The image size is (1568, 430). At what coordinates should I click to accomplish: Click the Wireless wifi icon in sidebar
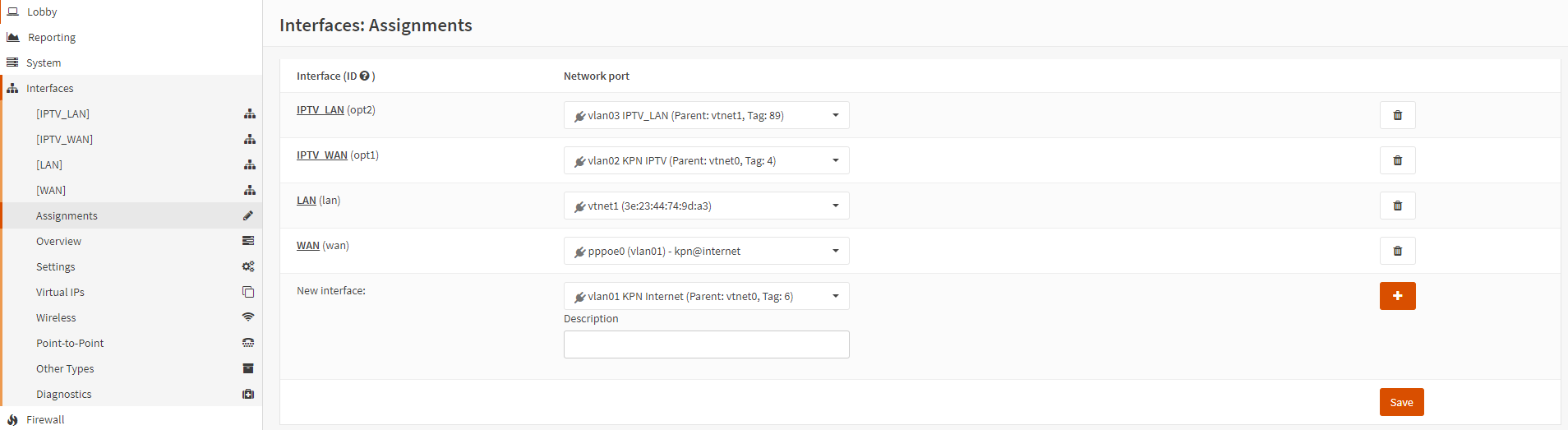tap(248, 317)
